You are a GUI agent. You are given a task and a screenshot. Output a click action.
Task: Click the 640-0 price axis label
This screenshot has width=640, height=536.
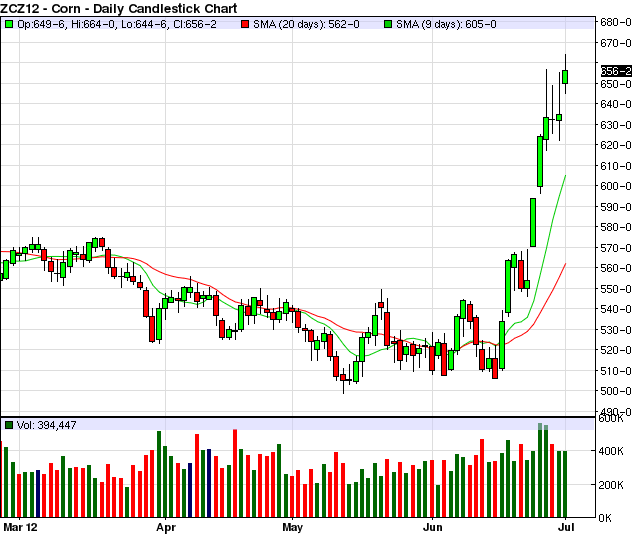(x=616, y=104)
